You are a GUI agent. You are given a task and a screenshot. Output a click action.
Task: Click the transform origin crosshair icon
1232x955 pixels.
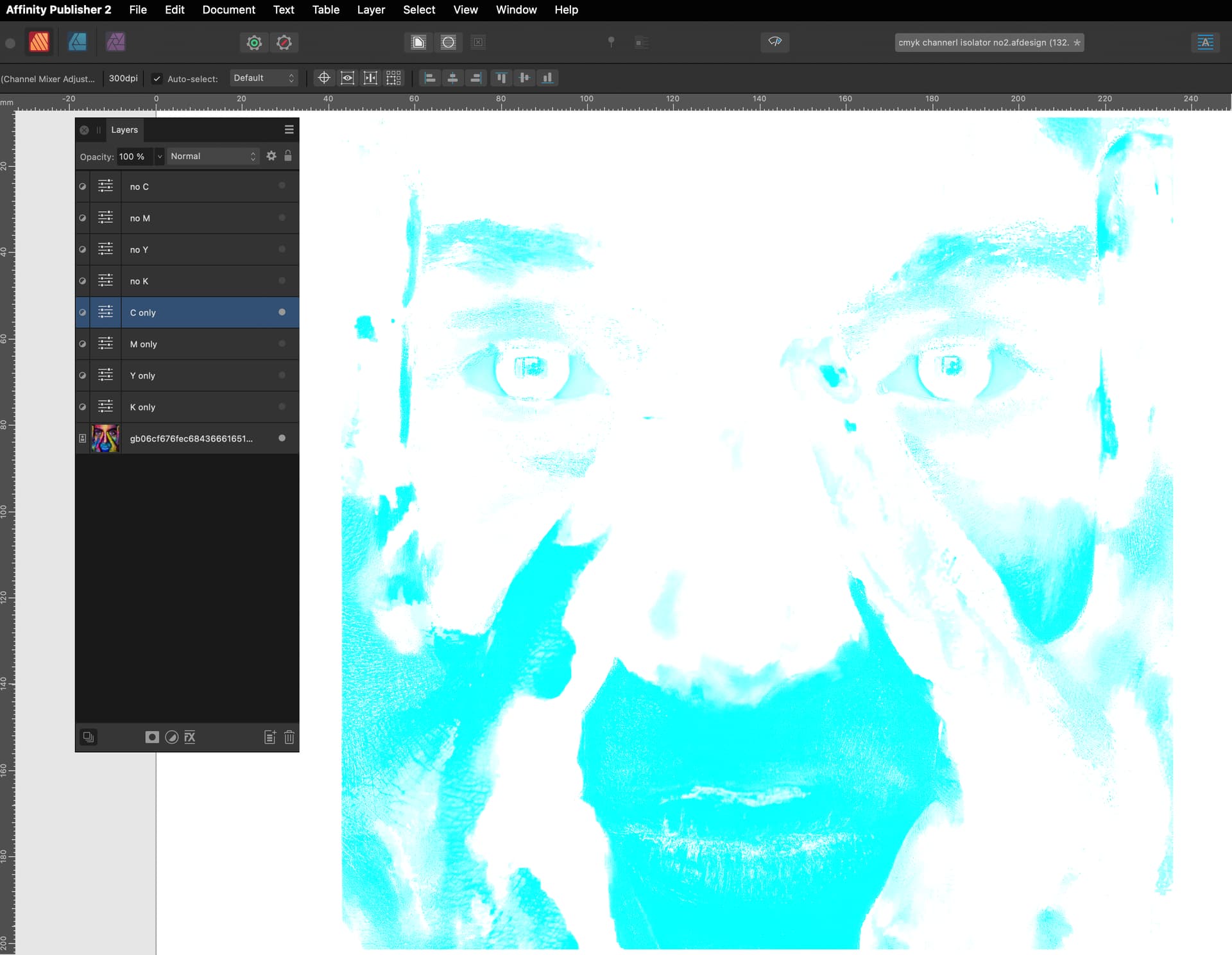click(324, 78)
